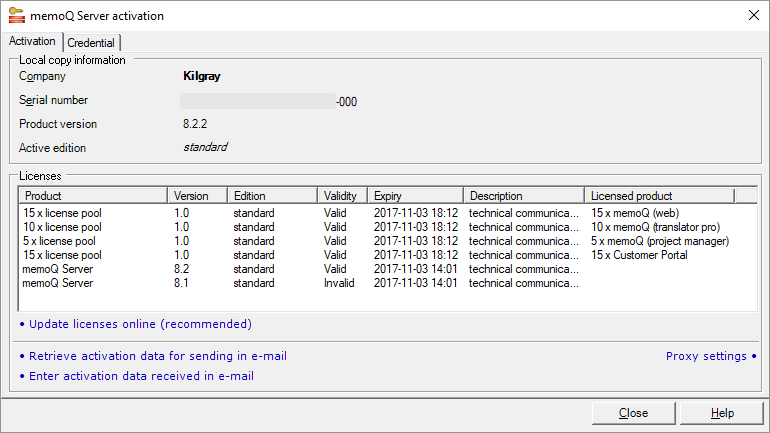The width and height of the screenshot is (770, 433).
Task: Click the Version column header
Action: click(x=197, y=196)
